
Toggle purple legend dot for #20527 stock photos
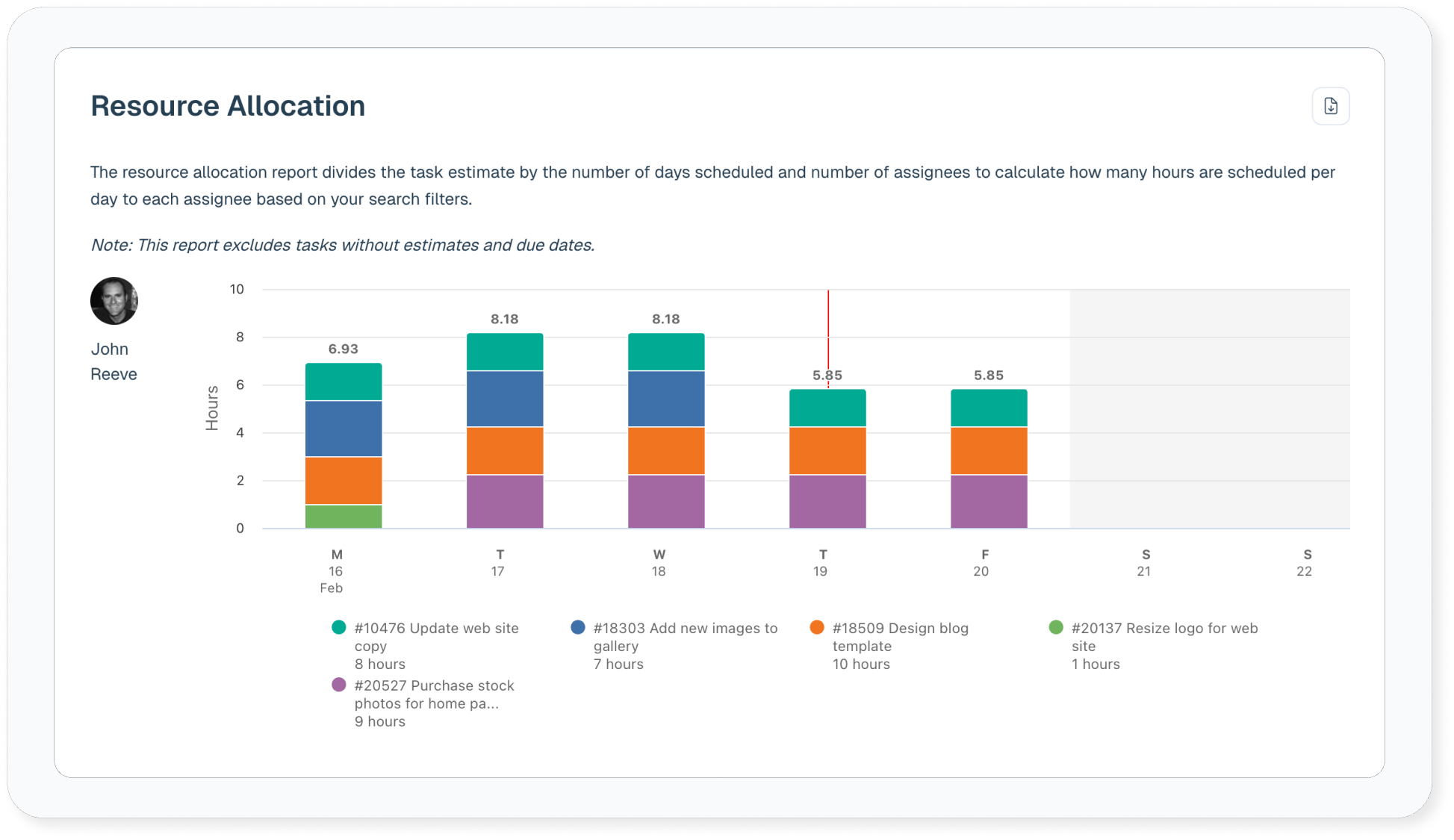[339, 685]
